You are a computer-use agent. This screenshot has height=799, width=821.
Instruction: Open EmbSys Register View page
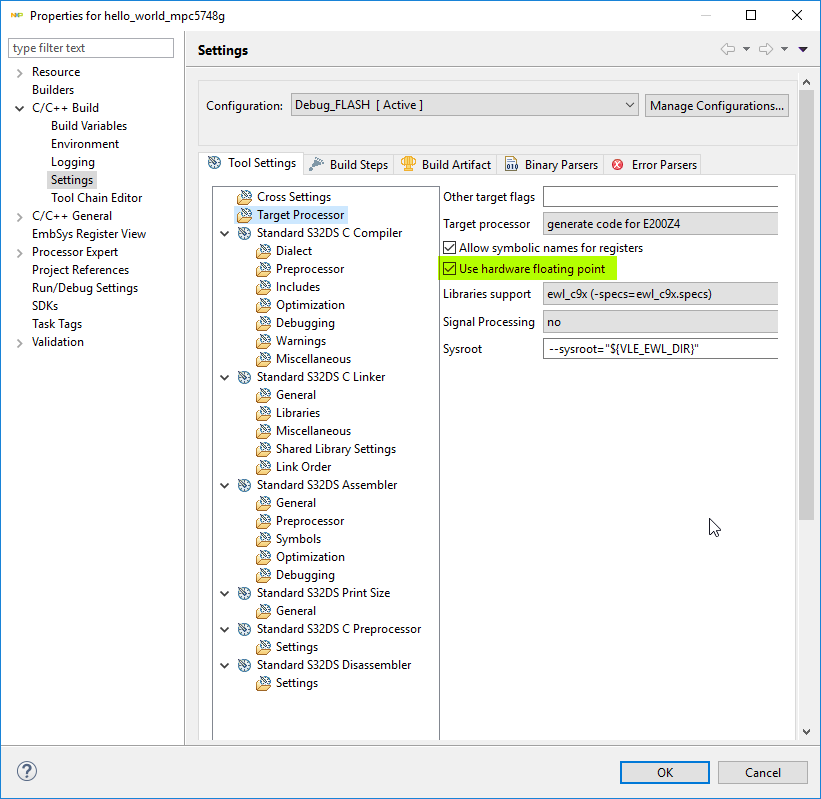pos(89,234)
